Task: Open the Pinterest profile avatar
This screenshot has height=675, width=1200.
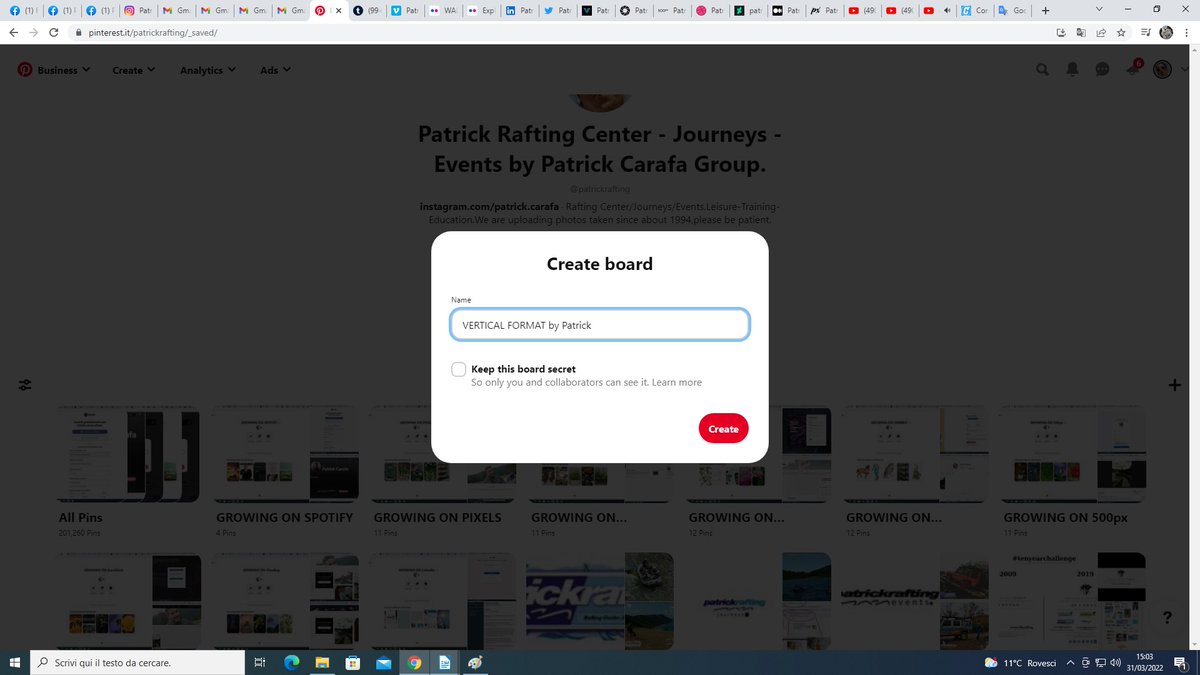Action: tap(1162, 70)
